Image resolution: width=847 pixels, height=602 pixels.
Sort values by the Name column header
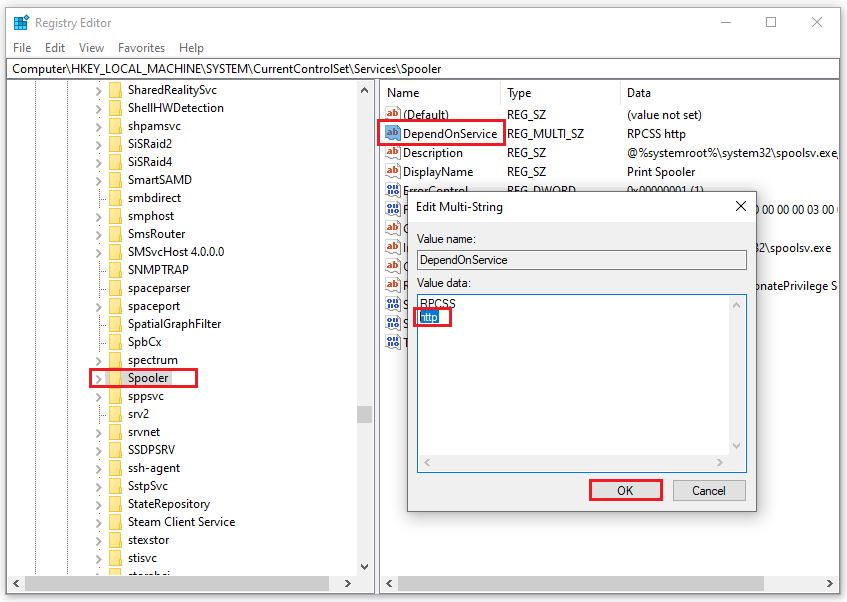[441, 93]
